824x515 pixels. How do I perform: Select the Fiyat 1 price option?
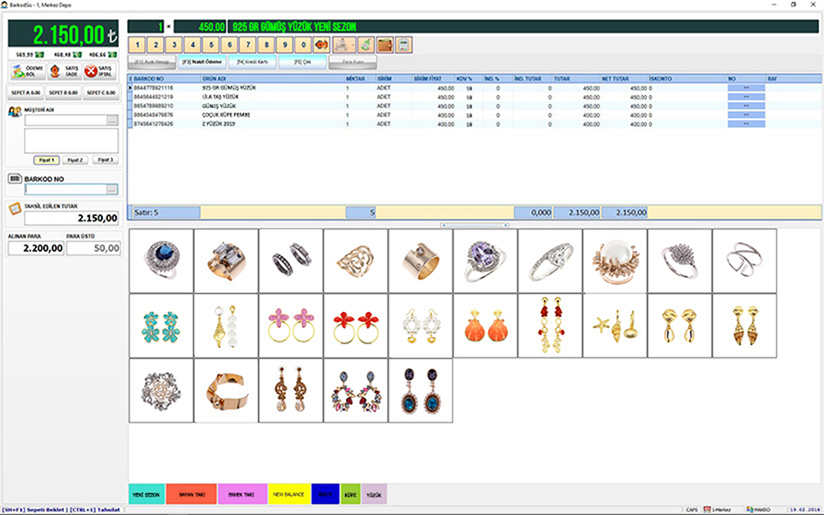46,160
